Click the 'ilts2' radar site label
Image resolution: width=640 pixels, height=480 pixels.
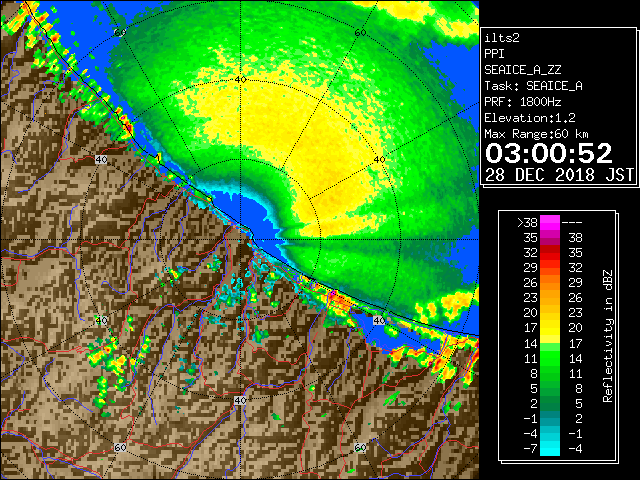(x=502, y=38)
